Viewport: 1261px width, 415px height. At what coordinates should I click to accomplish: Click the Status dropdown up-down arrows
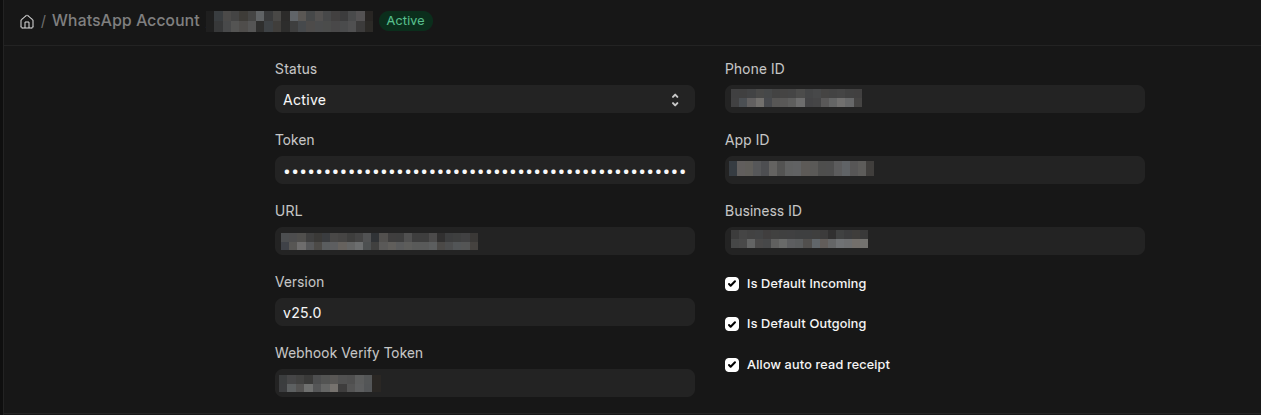(675, 99)
